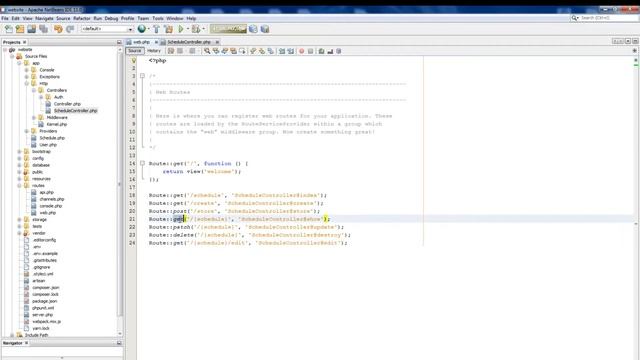Viewport: 640px width, 360px height.
Task: Click the Redo toolbar icon
Action: 70,29
